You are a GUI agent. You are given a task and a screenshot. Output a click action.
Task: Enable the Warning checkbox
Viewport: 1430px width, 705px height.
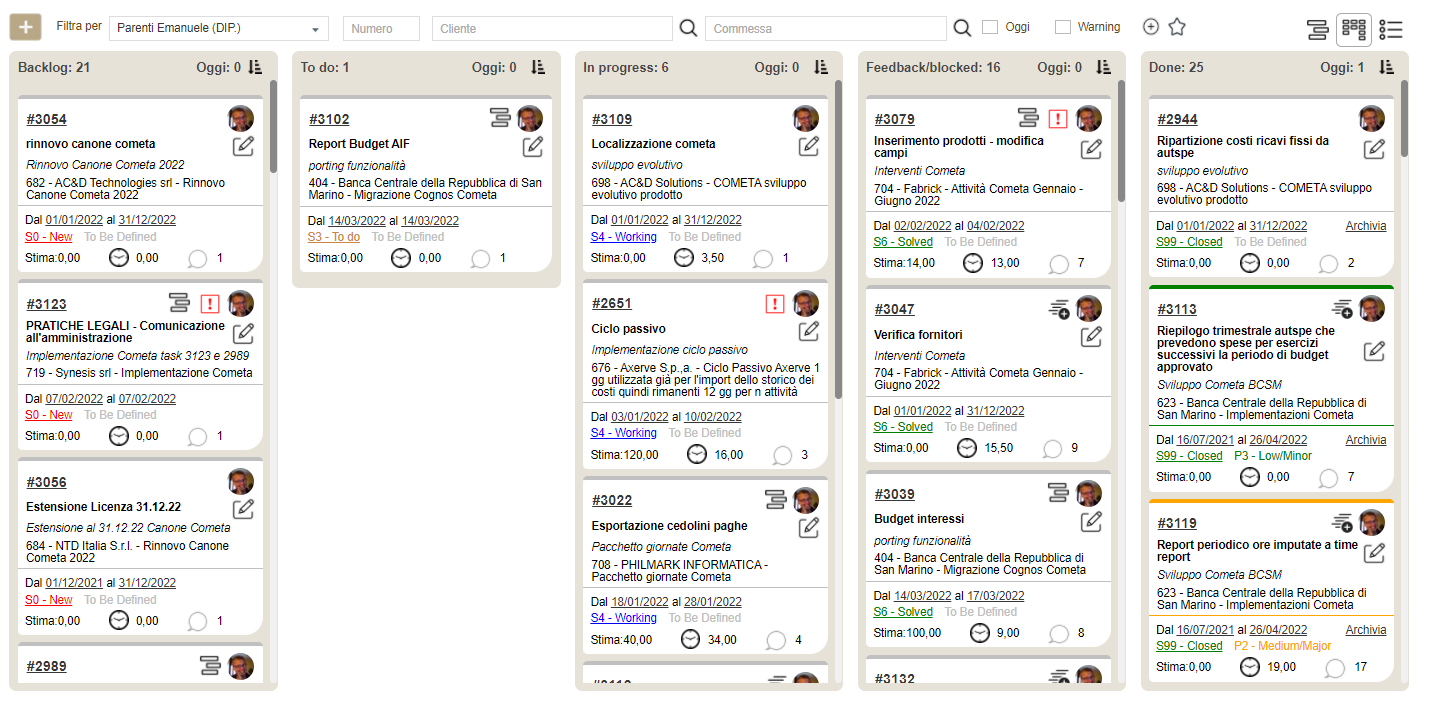pos(1063,28)
